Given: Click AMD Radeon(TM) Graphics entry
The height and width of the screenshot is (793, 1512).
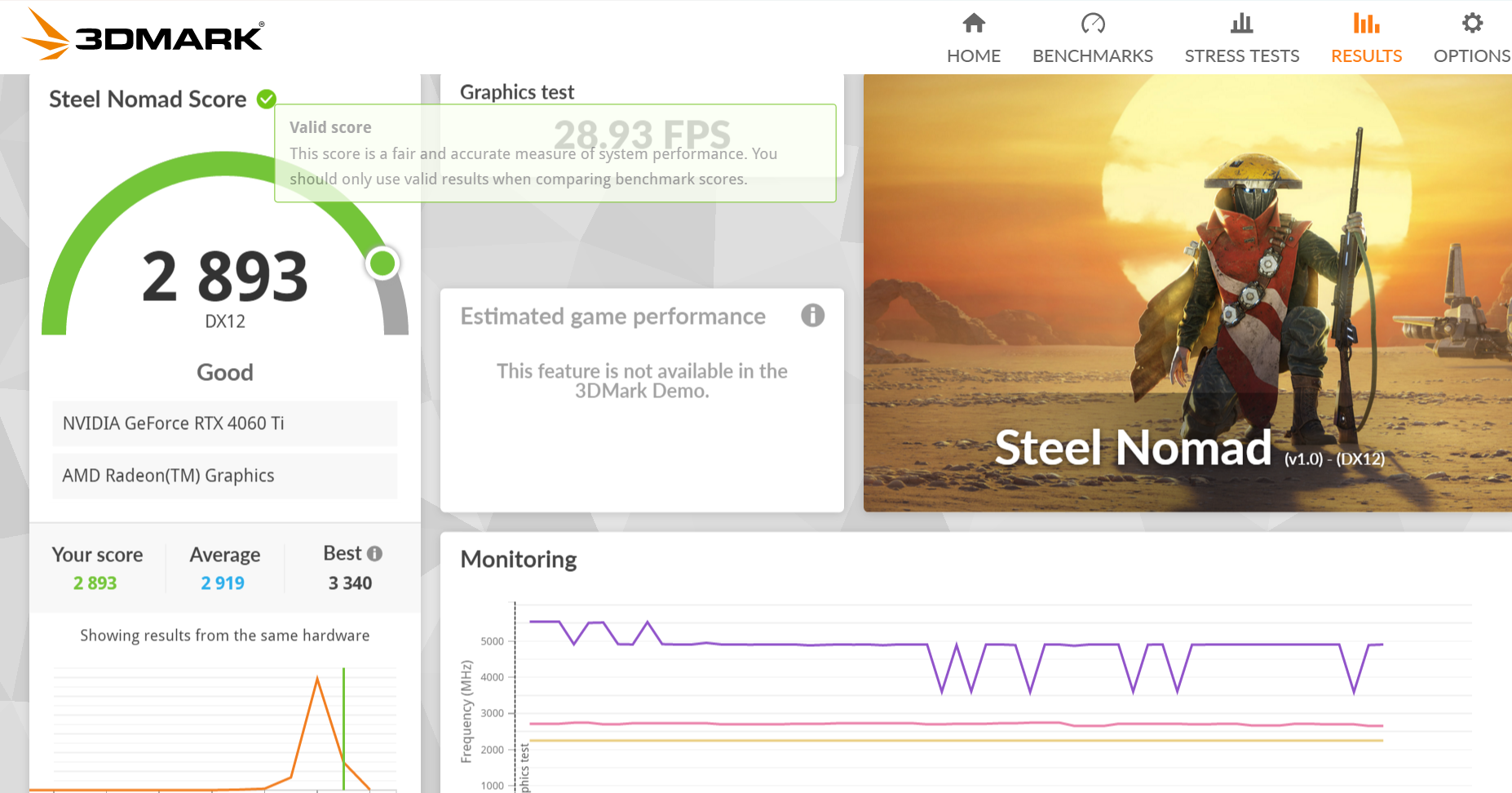Looking at the screenshot, I should (225, 476).
